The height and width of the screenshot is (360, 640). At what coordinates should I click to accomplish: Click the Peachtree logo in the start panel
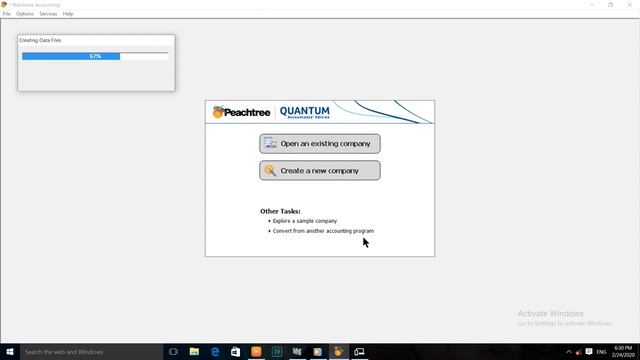[241, 112]
